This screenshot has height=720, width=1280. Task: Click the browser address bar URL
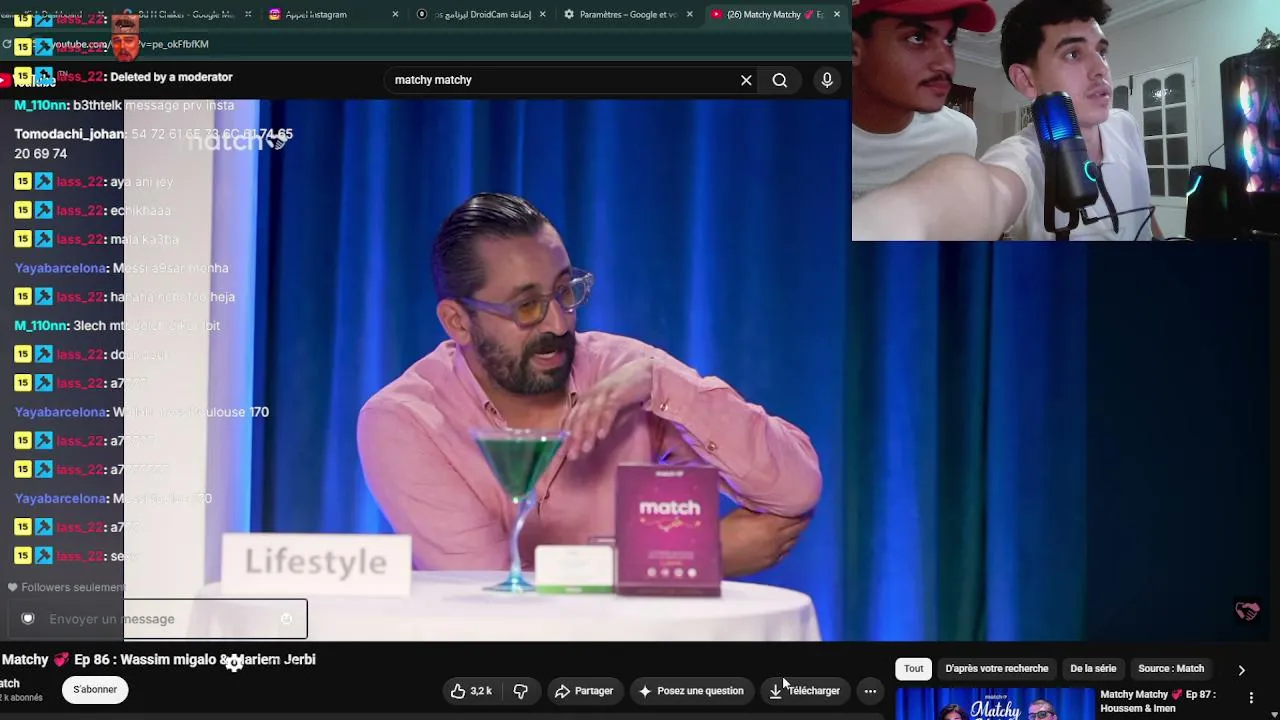[x=130, y=44]
